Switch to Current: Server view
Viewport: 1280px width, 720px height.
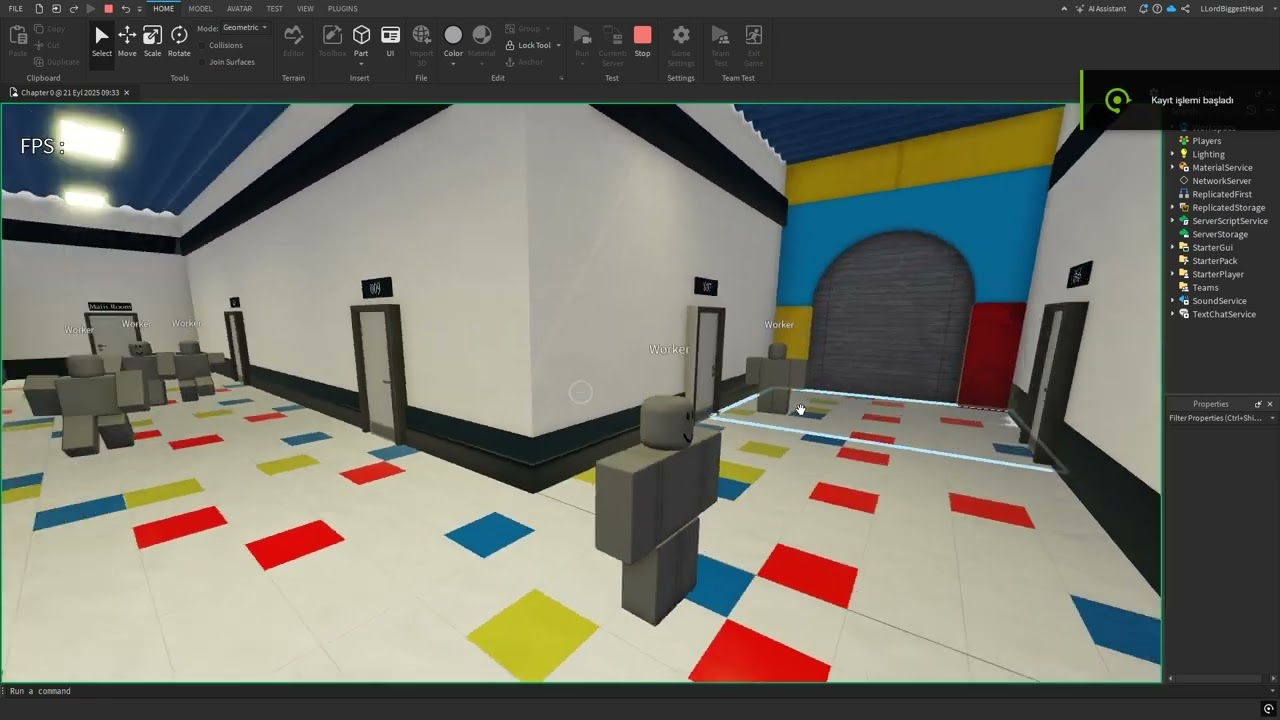coord(612,44)
